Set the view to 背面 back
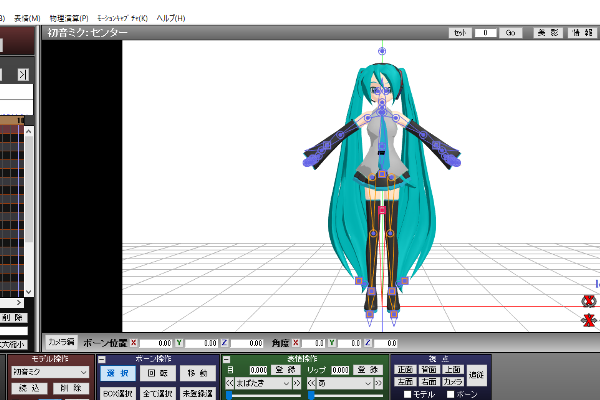 tap(429, 369)
